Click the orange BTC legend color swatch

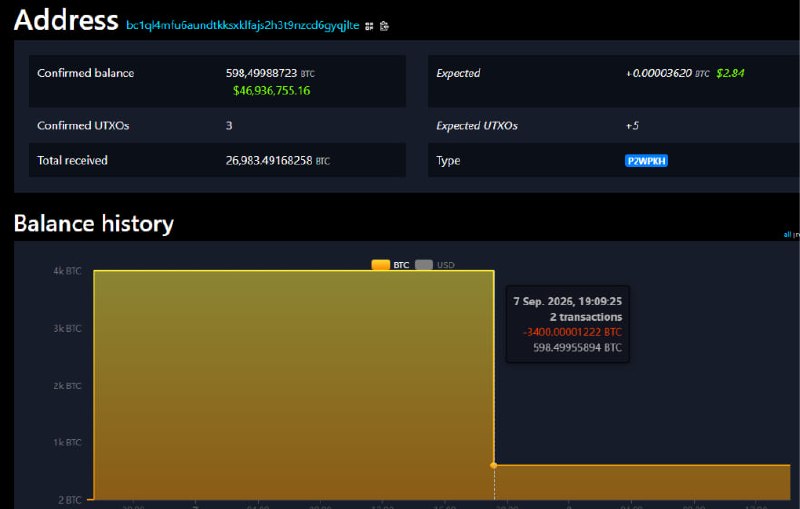[381, 265]
